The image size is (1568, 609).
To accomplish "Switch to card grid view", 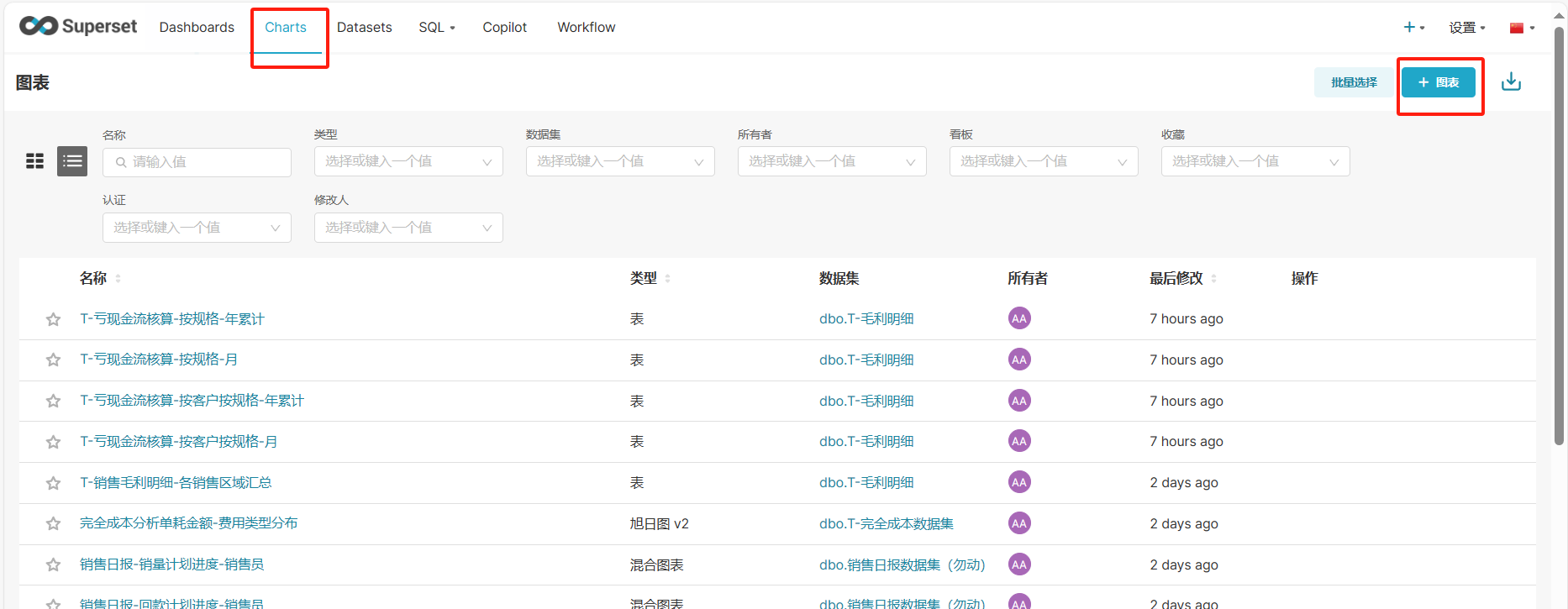I will click(34, 161).
